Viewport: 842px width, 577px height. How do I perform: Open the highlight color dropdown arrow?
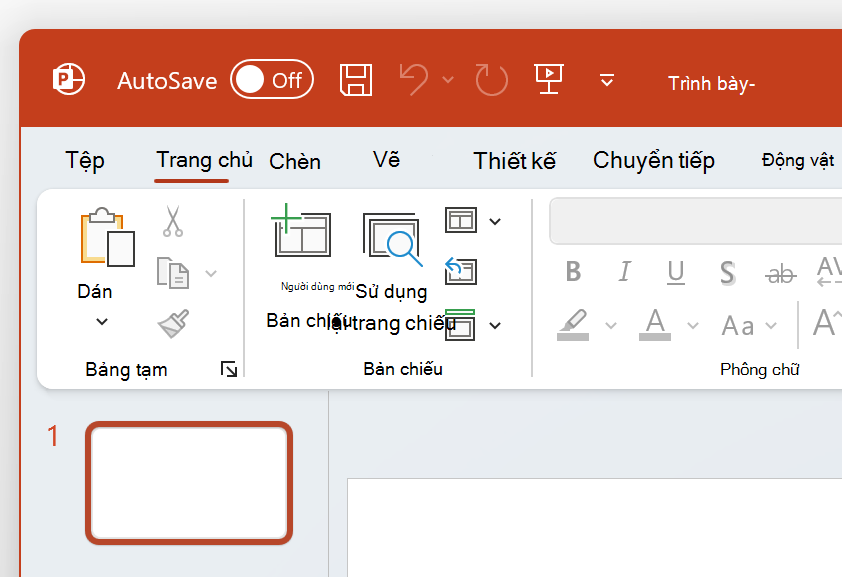pos(611,325)
